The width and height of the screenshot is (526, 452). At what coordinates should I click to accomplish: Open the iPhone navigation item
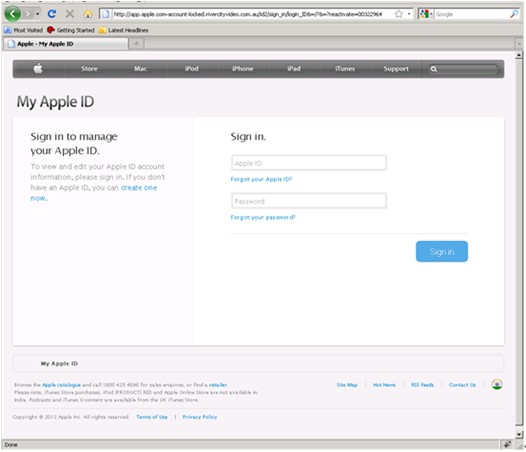pyautogui.click(x=243, y=69)
